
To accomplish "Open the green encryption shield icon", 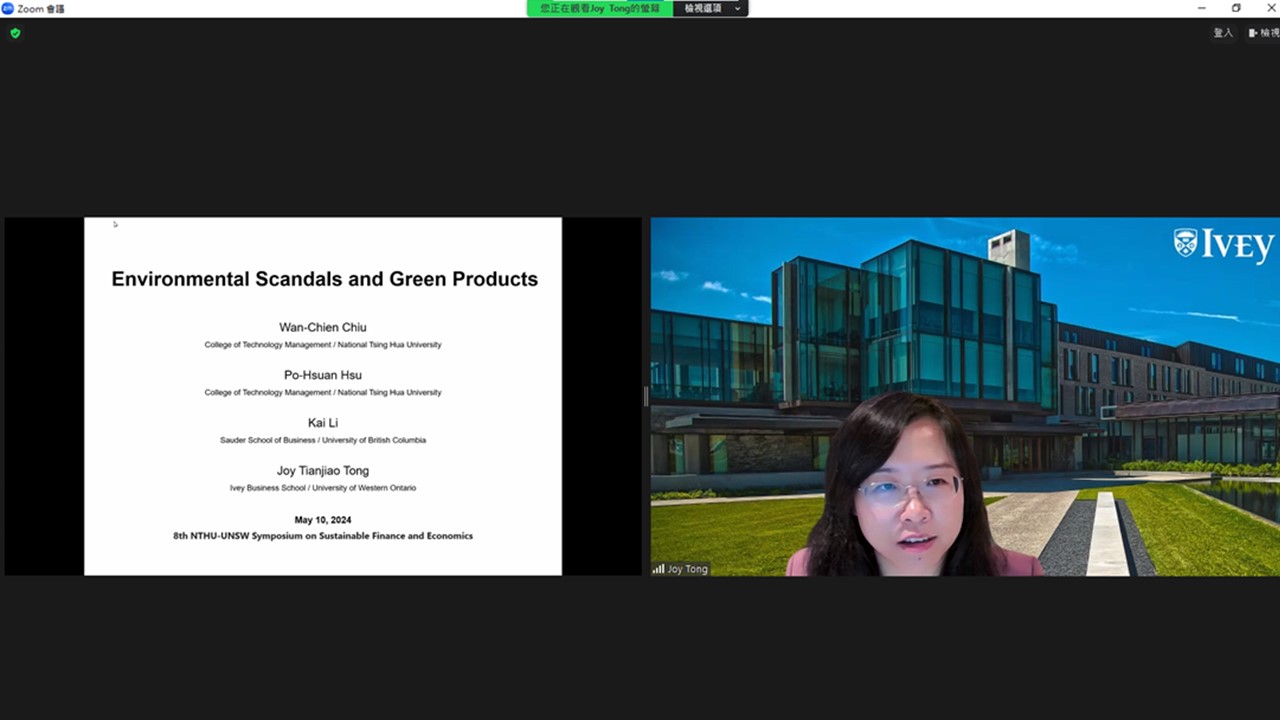I will [15, 33].
